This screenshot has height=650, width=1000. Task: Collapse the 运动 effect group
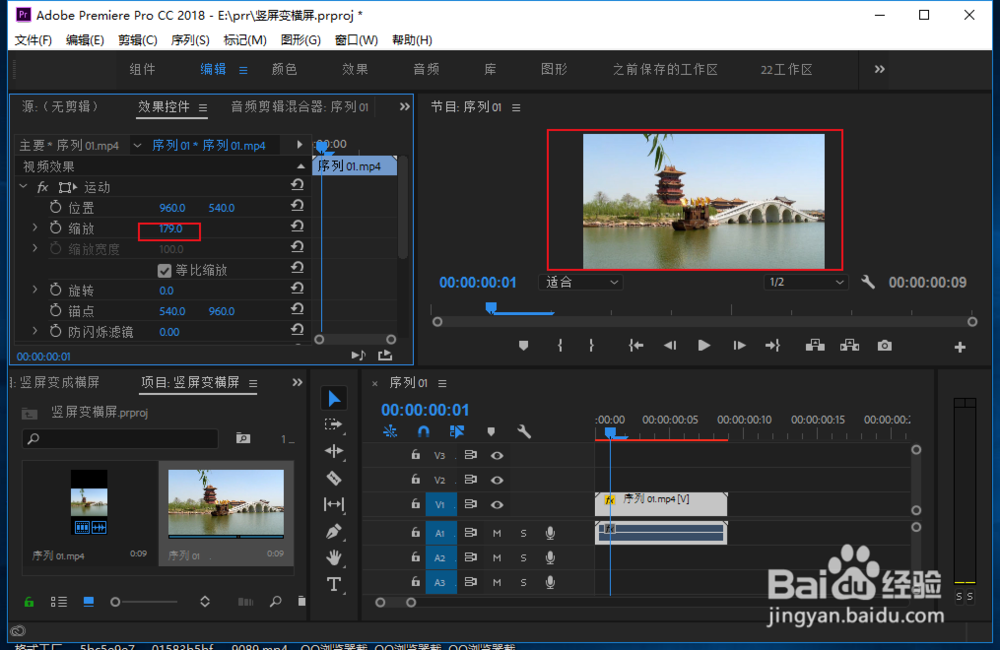pos(24,187)
